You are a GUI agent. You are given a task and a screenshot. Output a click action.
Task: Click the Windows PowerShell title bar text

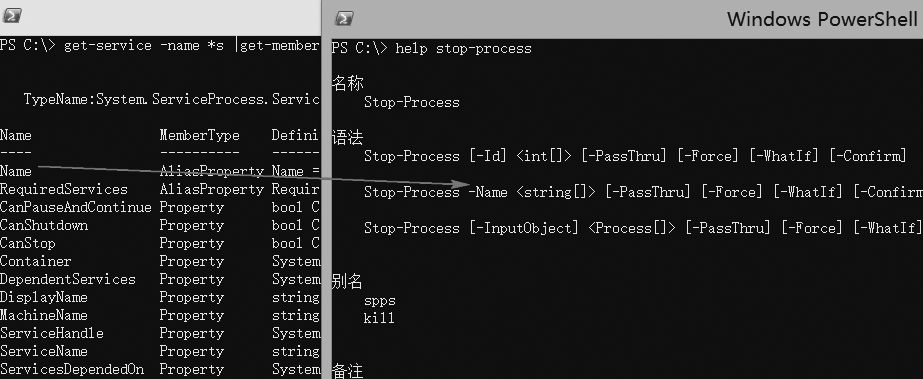[823, 19]
